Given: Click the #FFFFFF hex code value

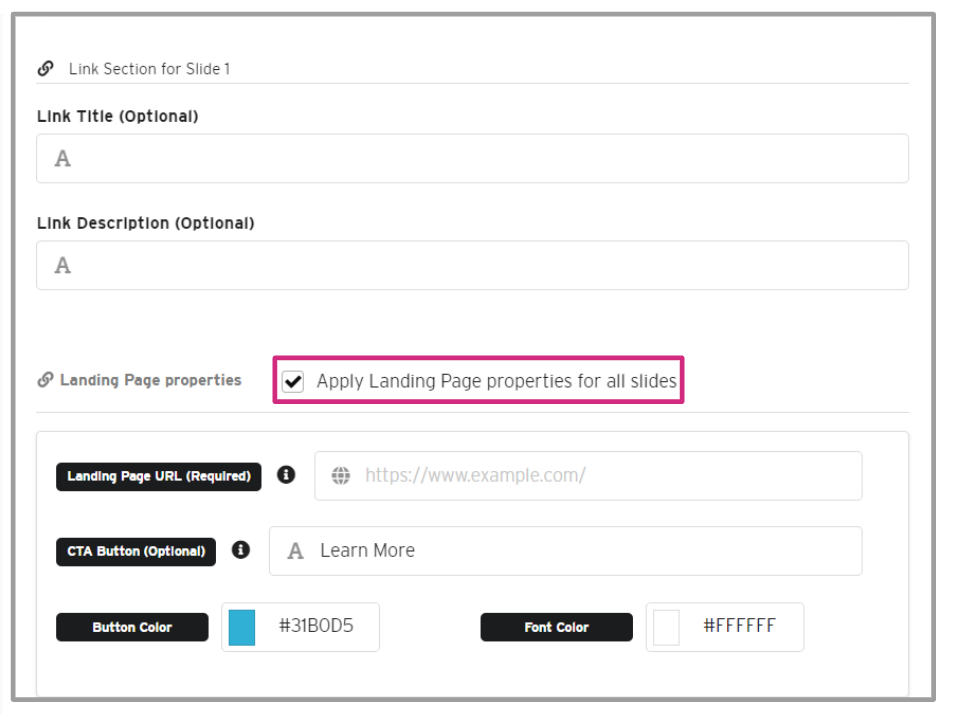Looking at the screenshot, I should pos(739,627).
